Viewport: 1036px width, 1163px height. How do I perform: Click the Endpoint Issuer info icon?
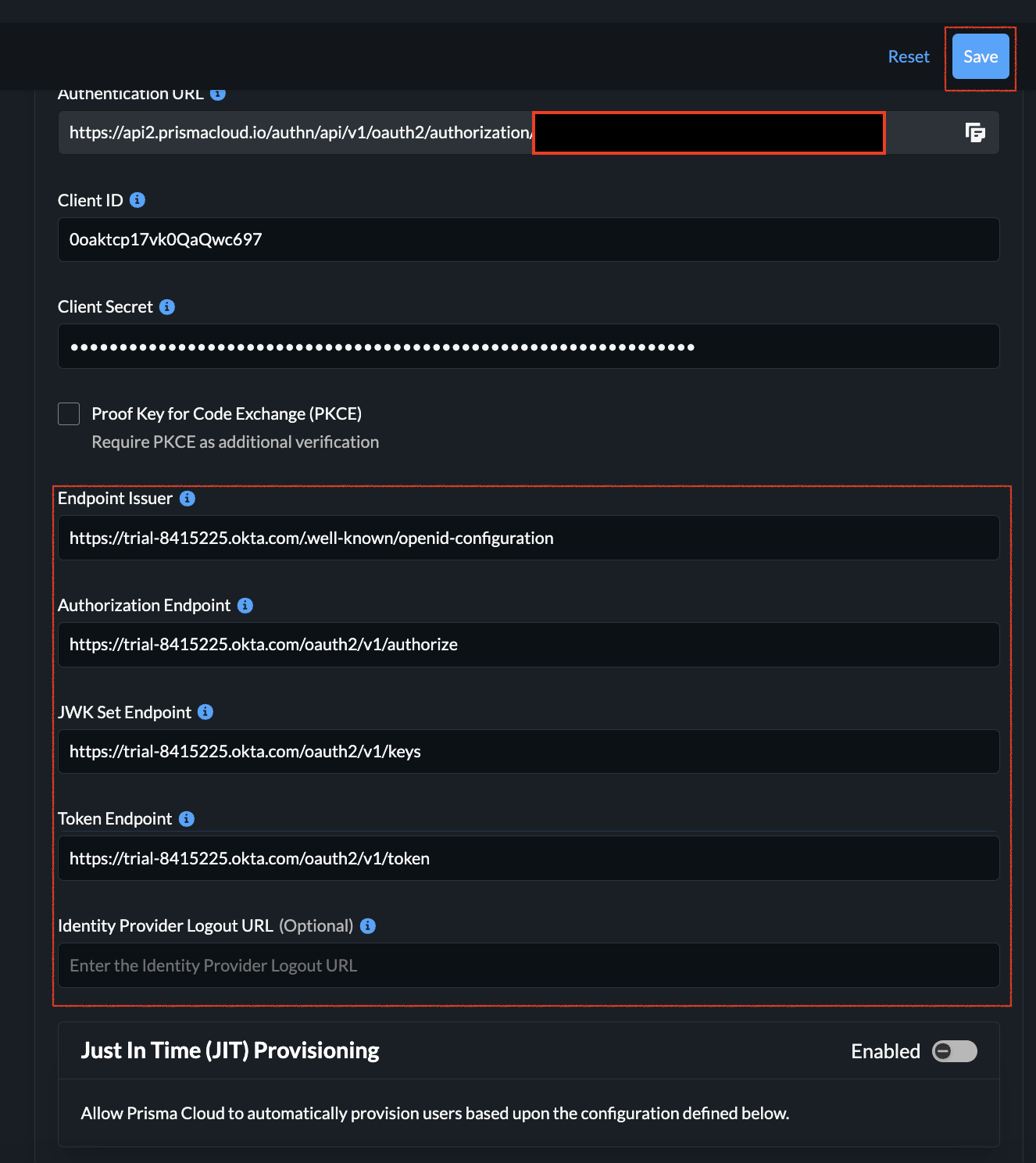point(188,499)
